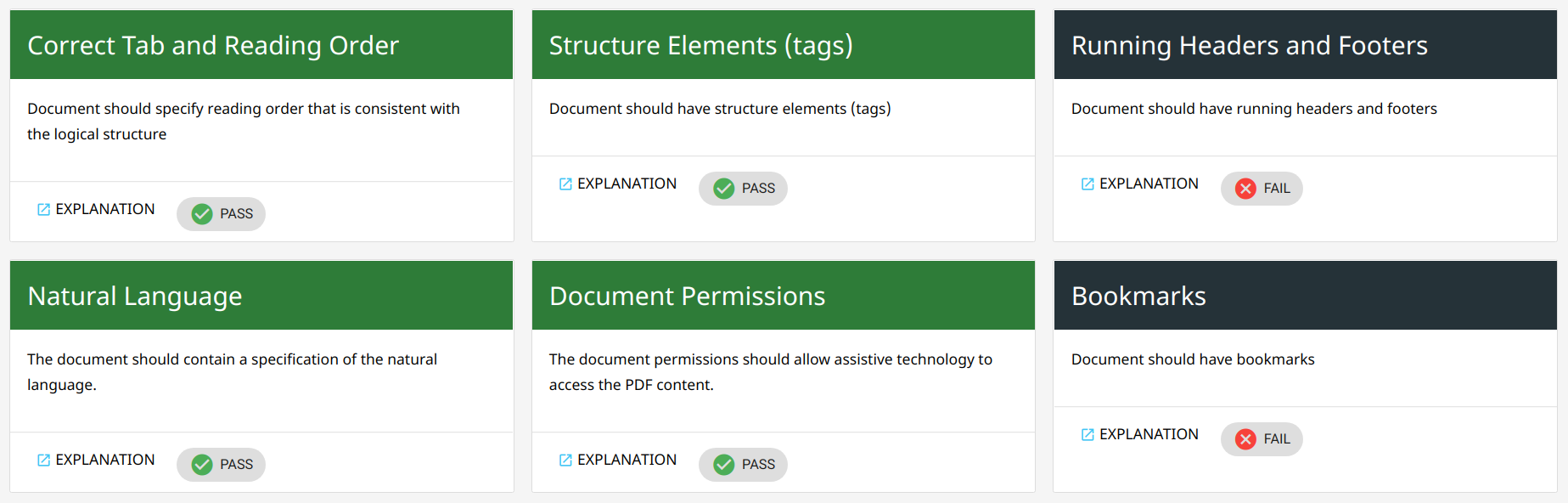Click the external-link icon beside Correct Tab and Reading Order explanation

[x=43, y=208]
